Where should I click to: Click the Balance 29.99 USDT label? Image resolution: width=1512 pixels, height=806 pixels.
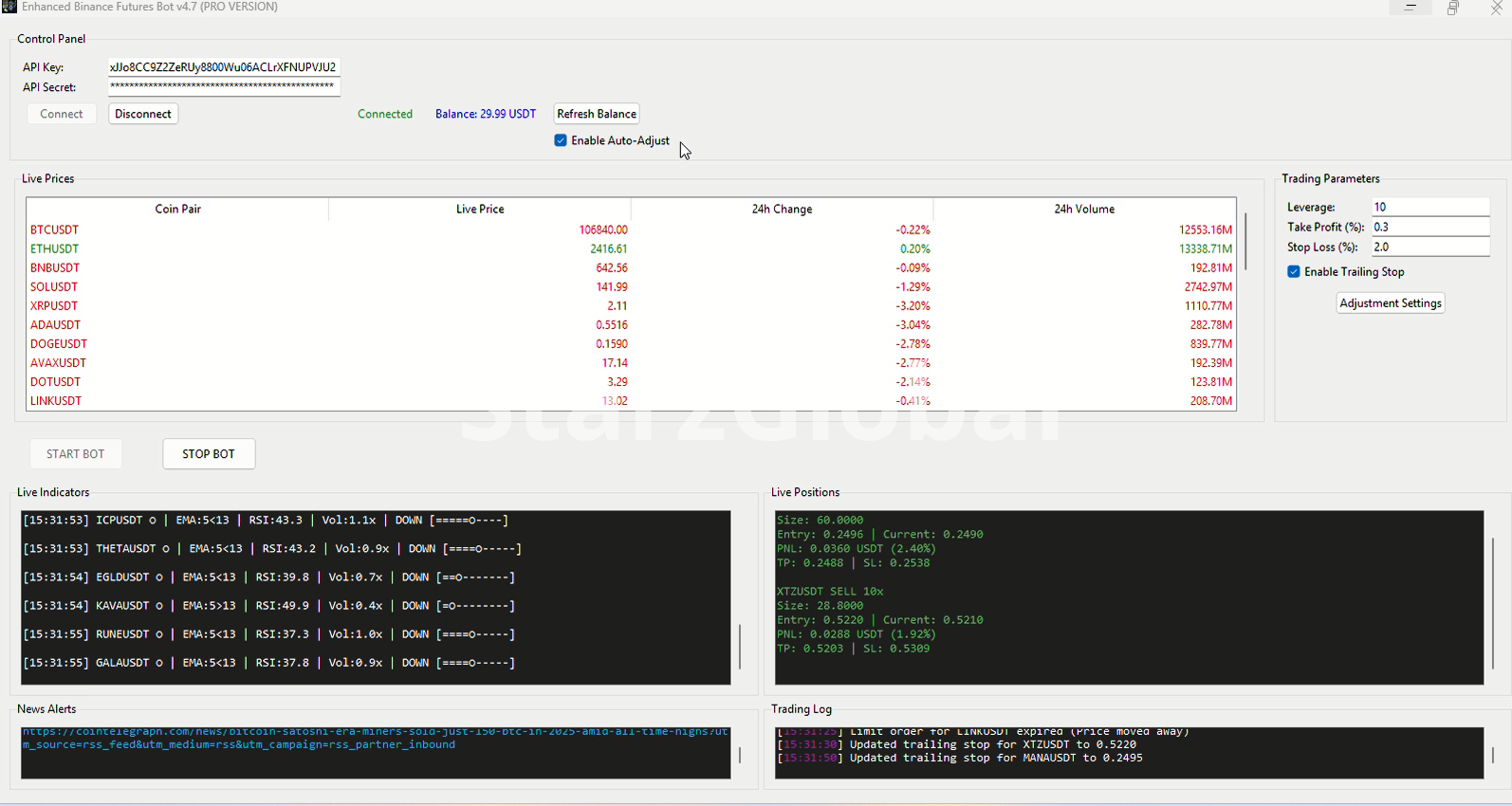pos(486,114)
